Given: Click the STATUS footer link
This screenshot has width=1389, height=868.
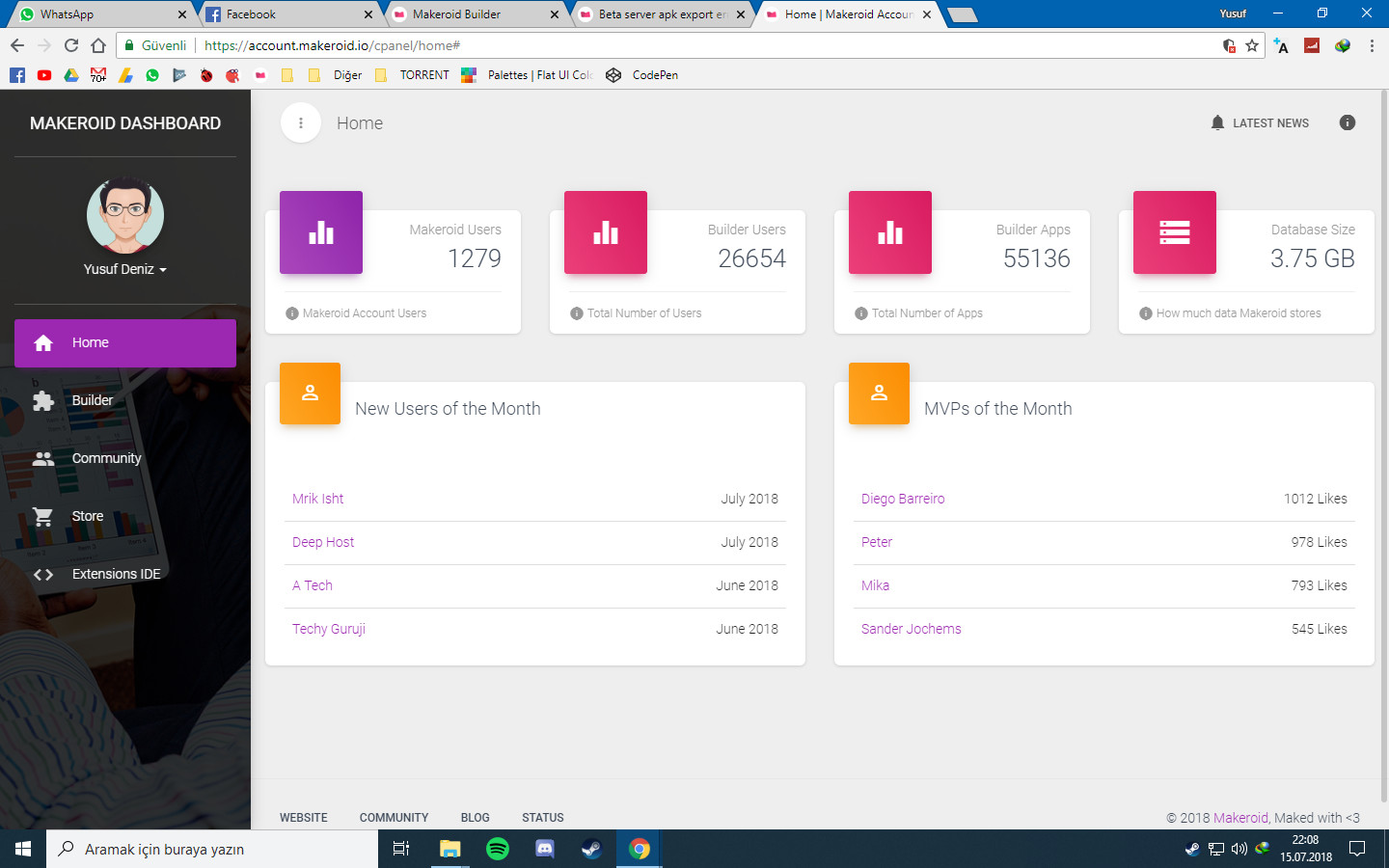Looking at the screenshot, I should [x=543, y=817].
